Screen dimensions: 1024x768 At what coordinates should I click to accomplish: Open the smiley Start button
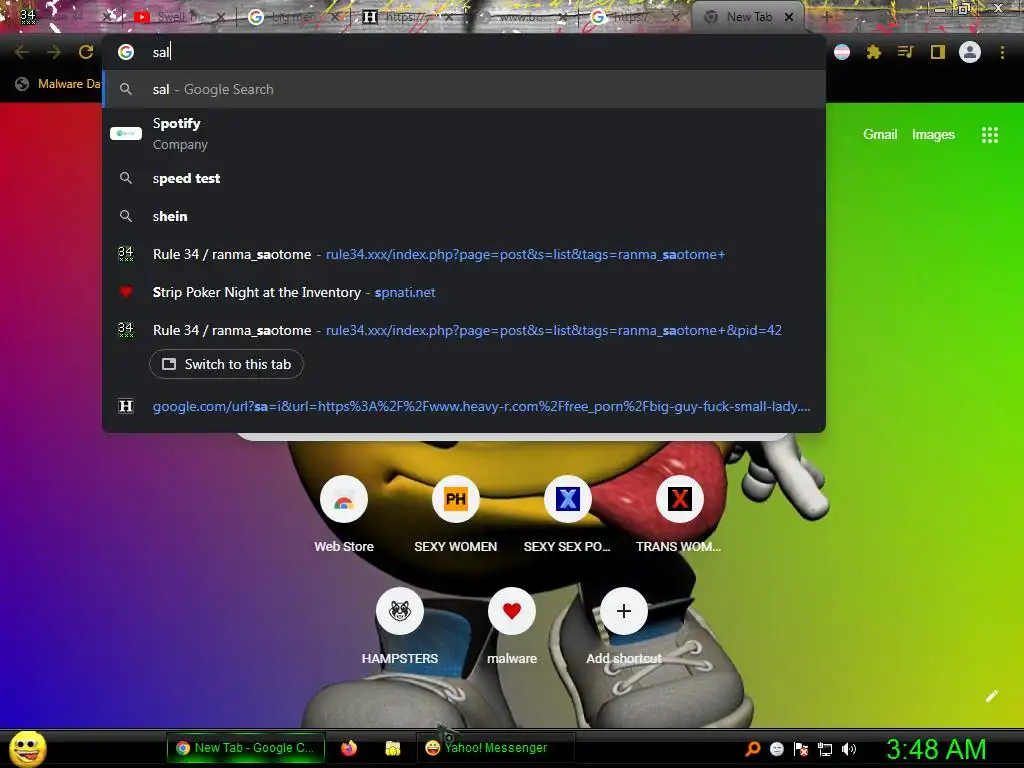click(x=27, y=748)
